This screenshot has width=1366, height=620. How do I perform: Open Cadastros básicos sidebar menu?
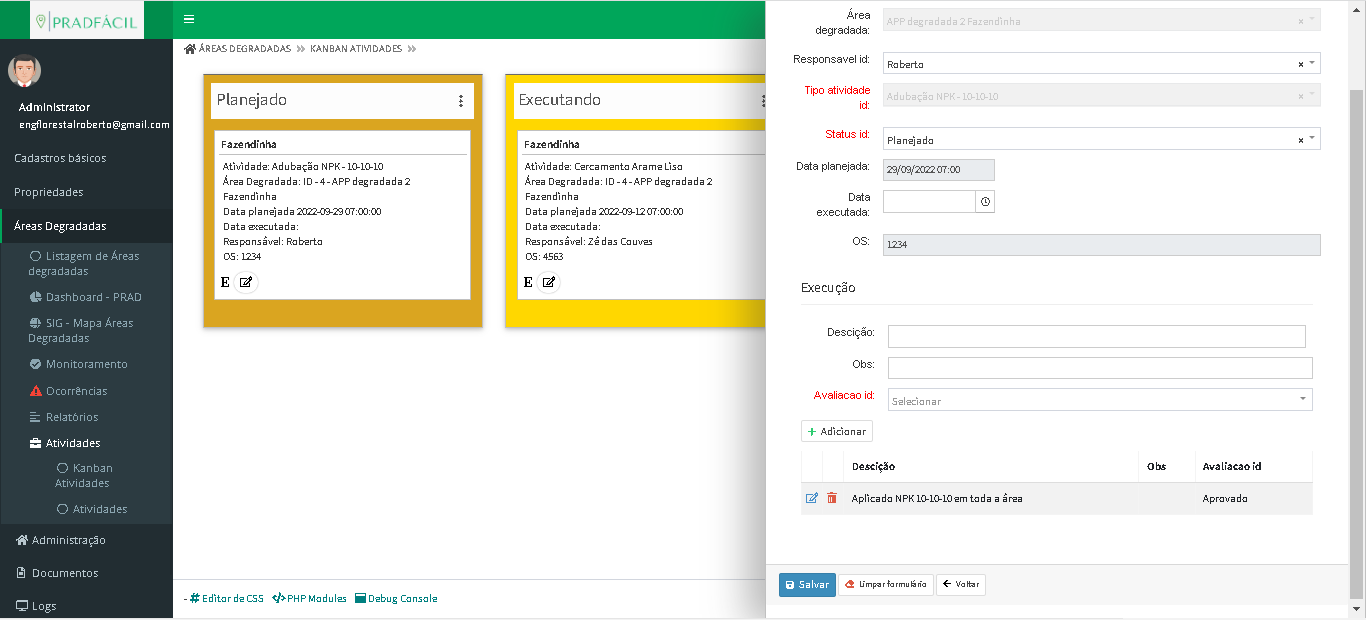[60, 158]
